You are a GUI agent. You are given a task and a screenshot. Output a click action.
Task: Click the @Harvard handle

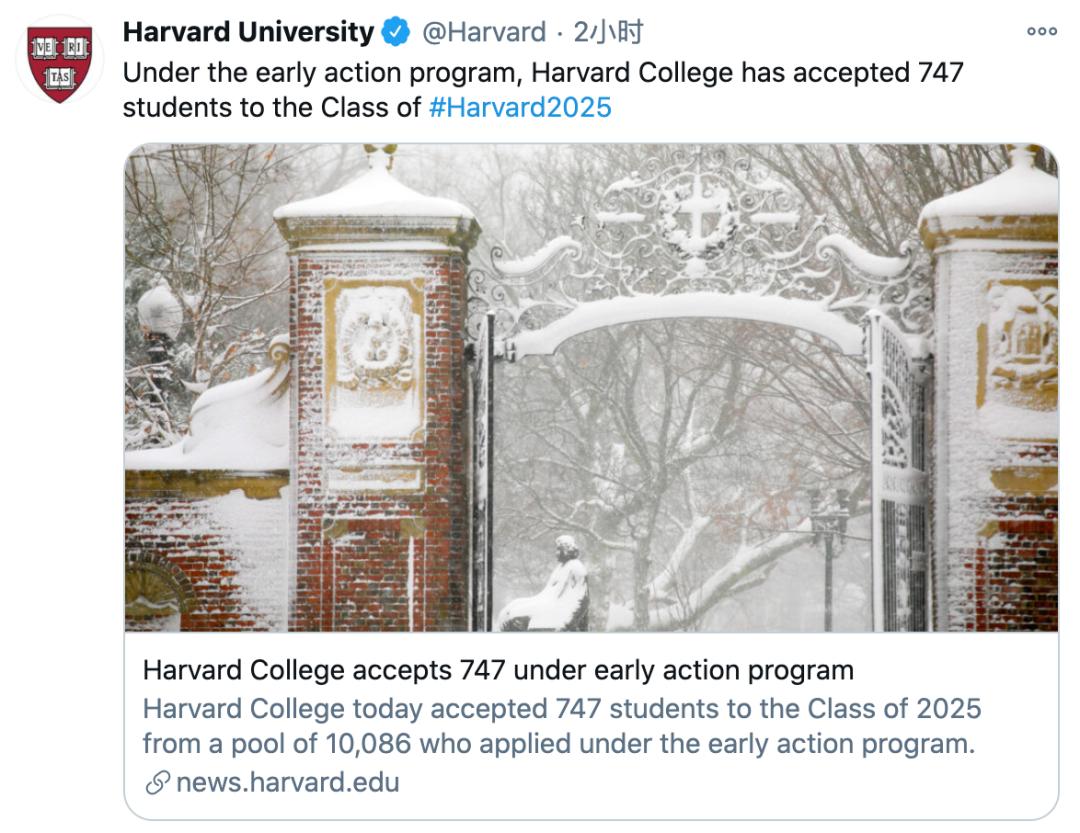(484, 33)
